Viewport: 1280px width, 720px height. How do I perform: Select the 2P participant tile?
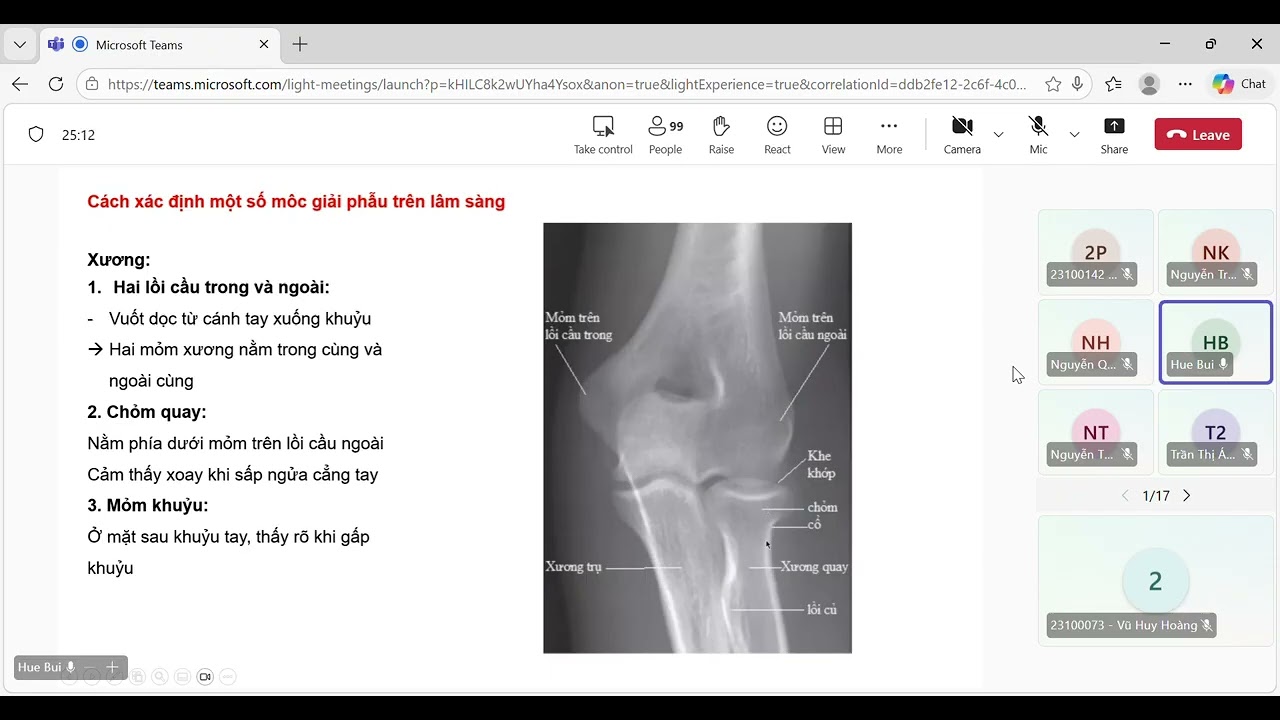1096,252
